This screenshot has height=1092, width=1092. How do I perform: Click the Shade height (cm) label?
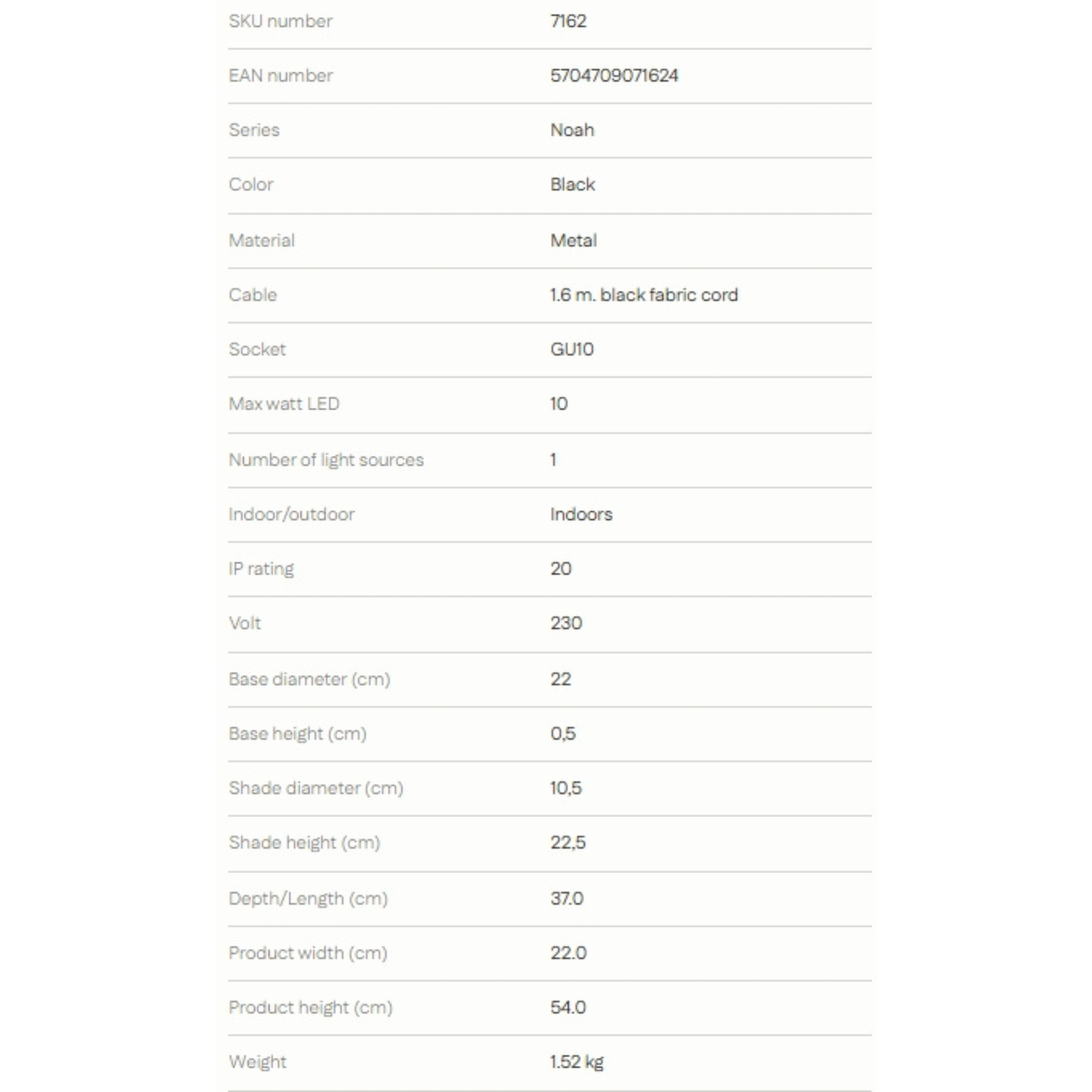coord(304,842)
